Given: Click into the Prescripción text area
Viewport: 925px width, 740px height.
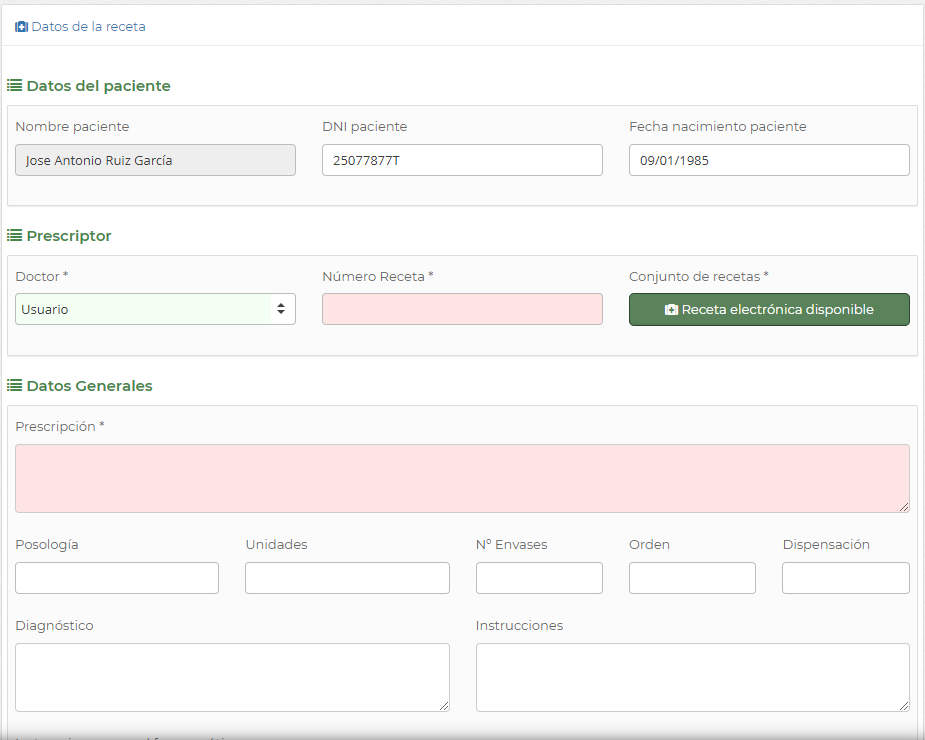Looking at the screenshot, I should click(462, 478).
